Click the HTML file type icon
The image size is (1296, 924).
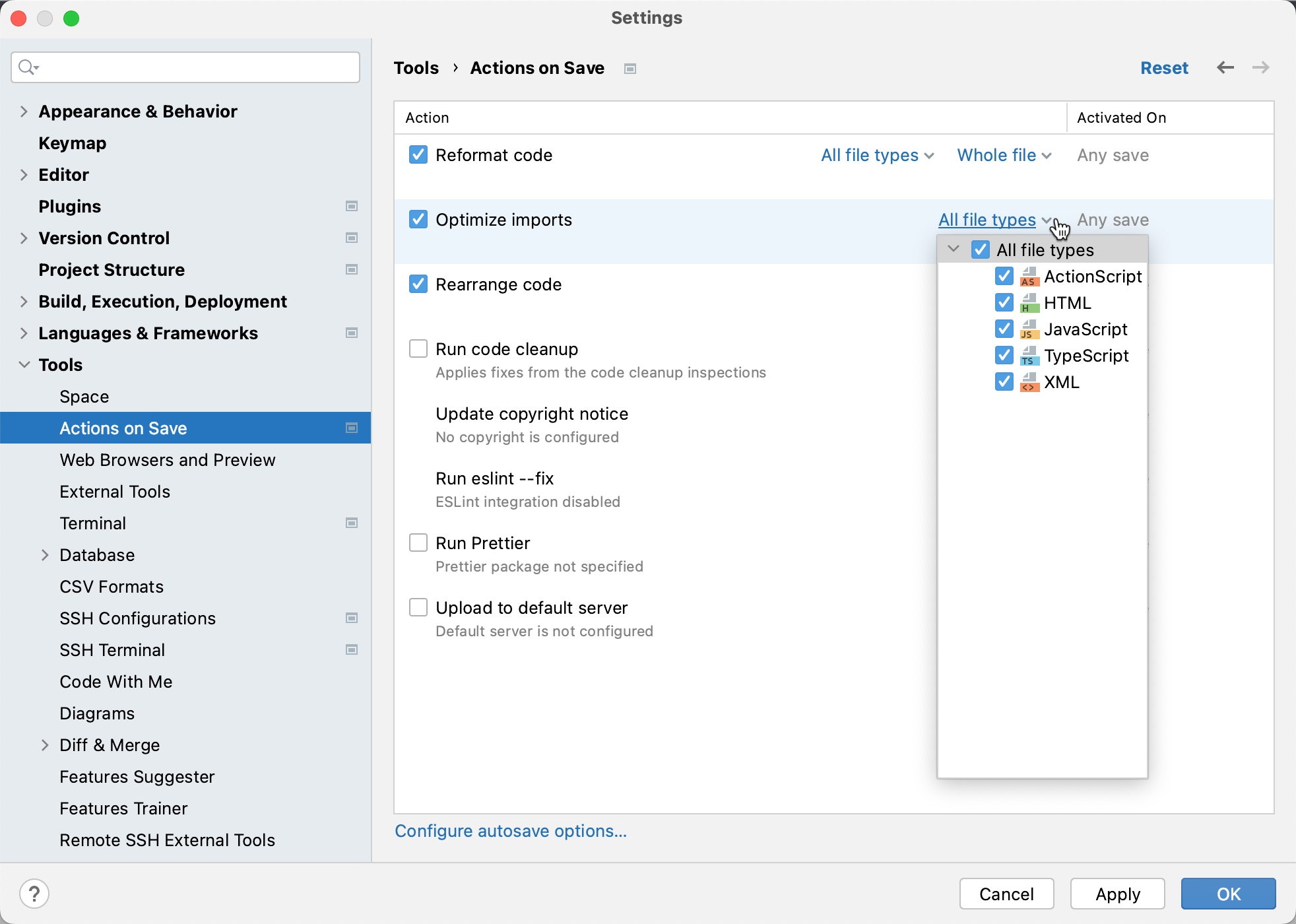[x=1028, y=302]
